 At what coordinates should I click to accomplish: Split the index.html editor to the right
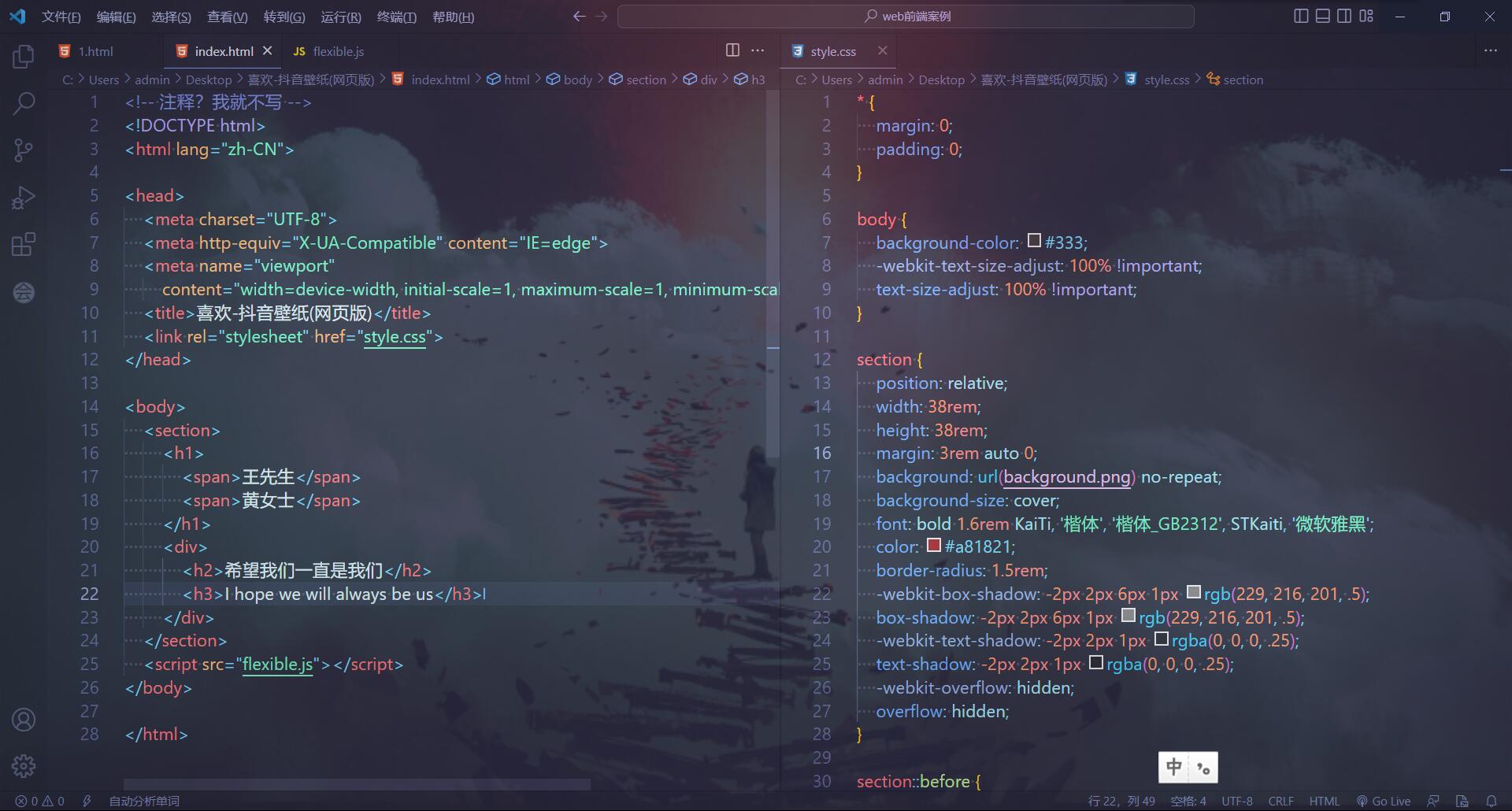pos(732,50)
